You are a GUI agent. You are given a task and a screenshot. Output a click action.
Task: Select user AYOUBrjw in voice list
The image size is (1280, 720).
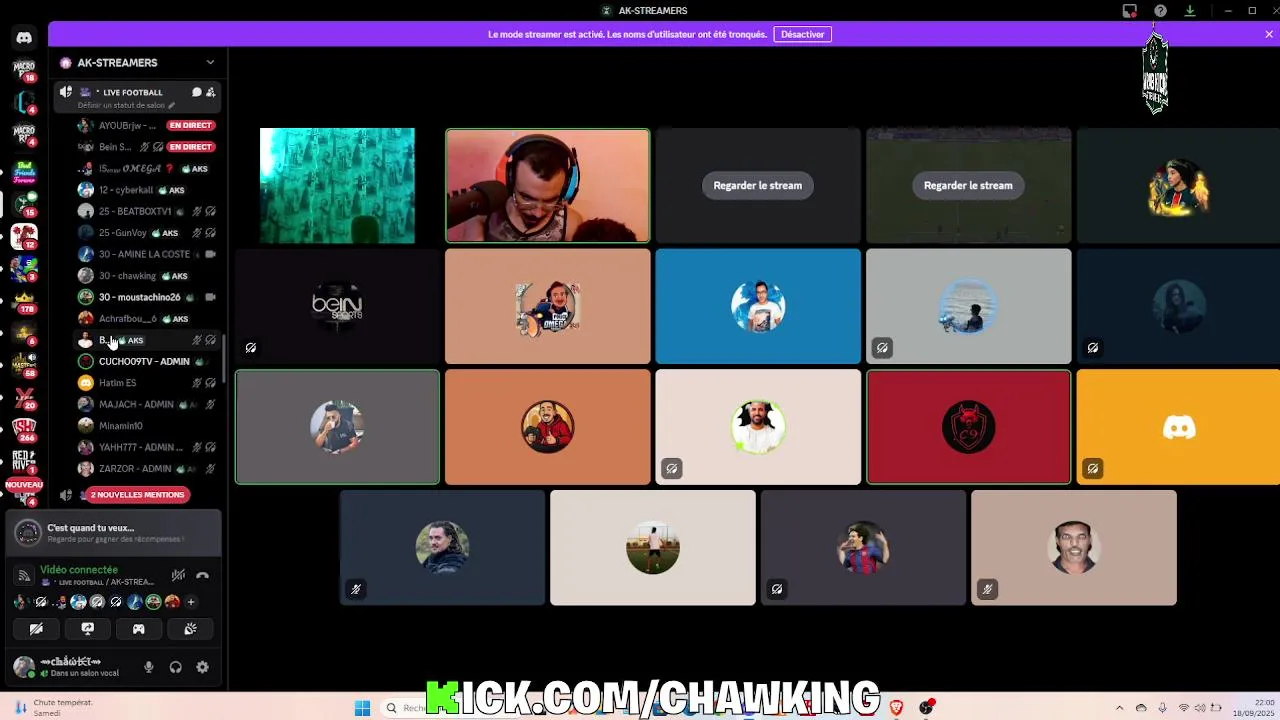147,125
